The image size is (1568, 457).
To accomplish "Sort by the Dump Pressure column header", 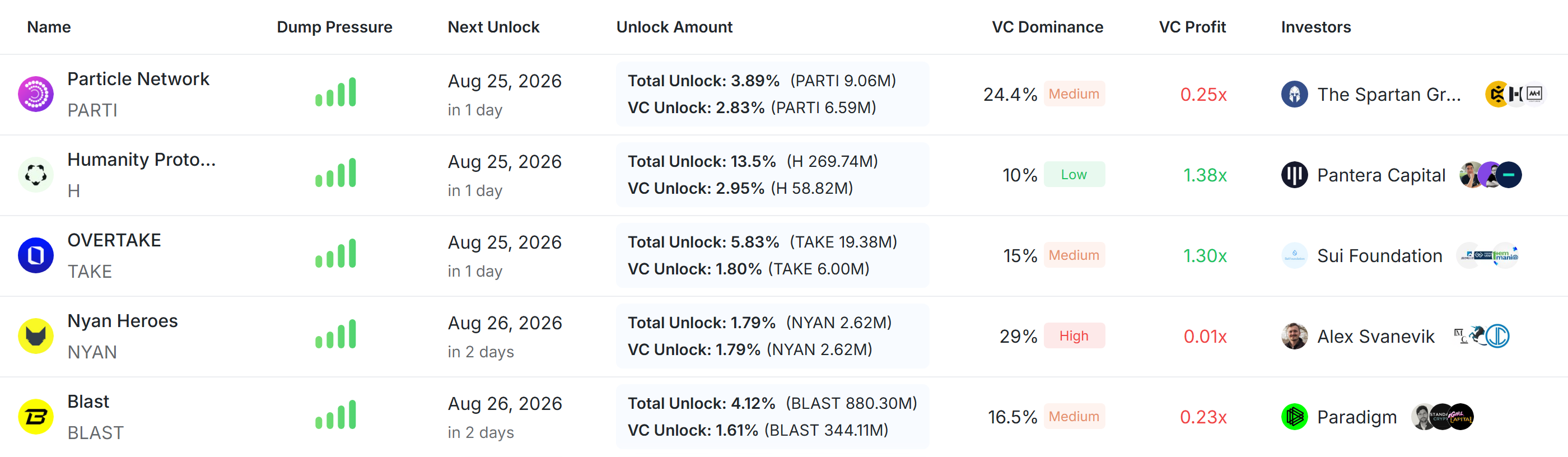I will (x=334, y=27).
